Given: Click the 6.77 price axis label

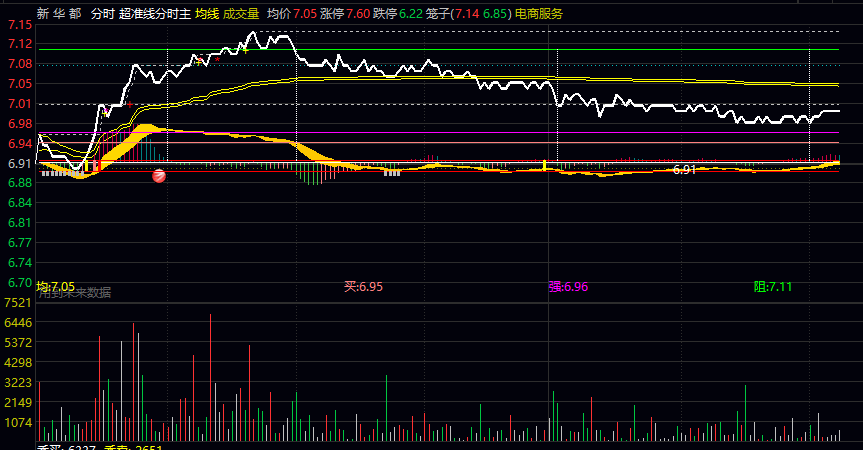Looking at the screenshot, I should 20,243.
